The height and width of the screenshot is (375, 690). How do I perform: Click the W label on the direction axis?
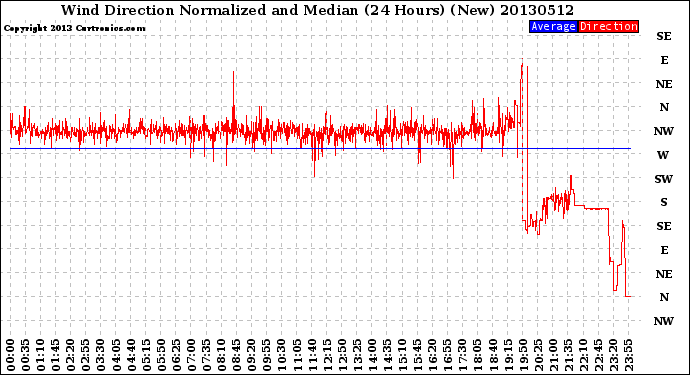pos(663,155)
